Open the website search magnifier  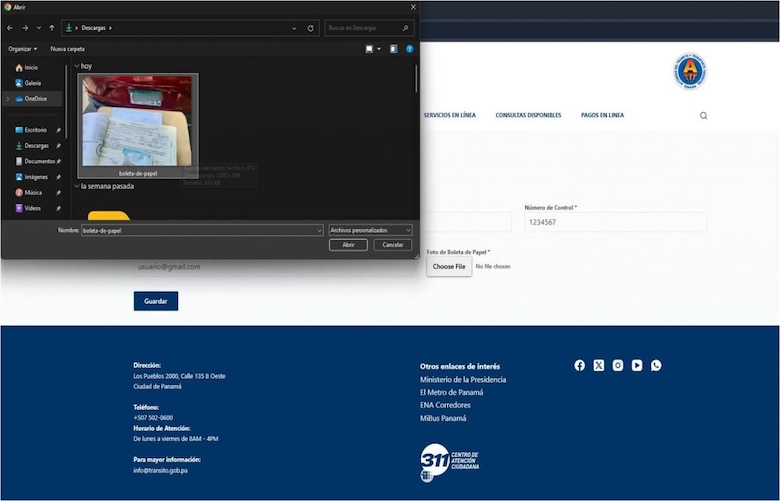[703, 116]
